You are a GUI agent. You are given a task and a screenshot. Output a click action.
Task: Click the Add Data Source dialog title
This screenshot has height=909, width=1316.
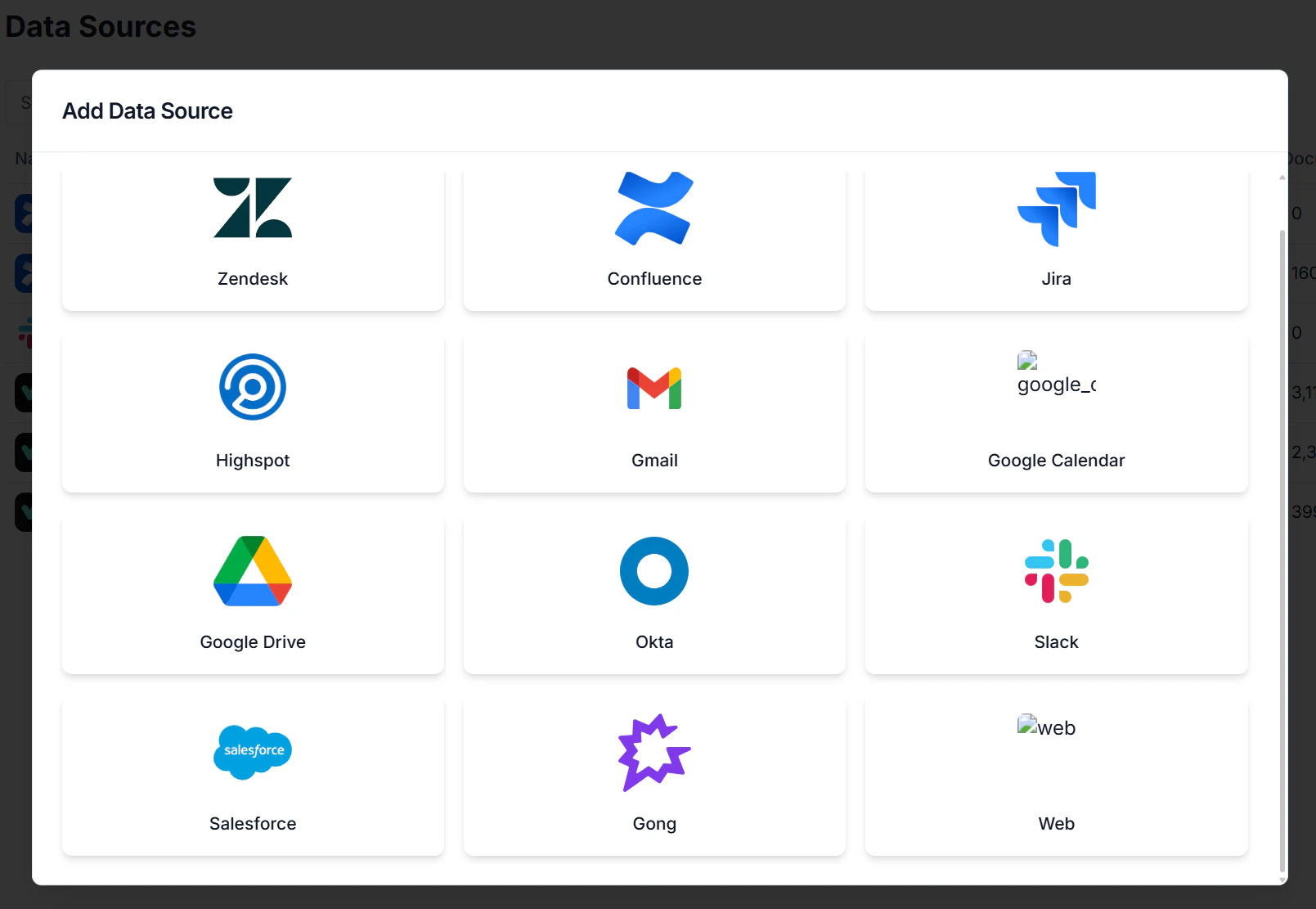tap(147, 111)
